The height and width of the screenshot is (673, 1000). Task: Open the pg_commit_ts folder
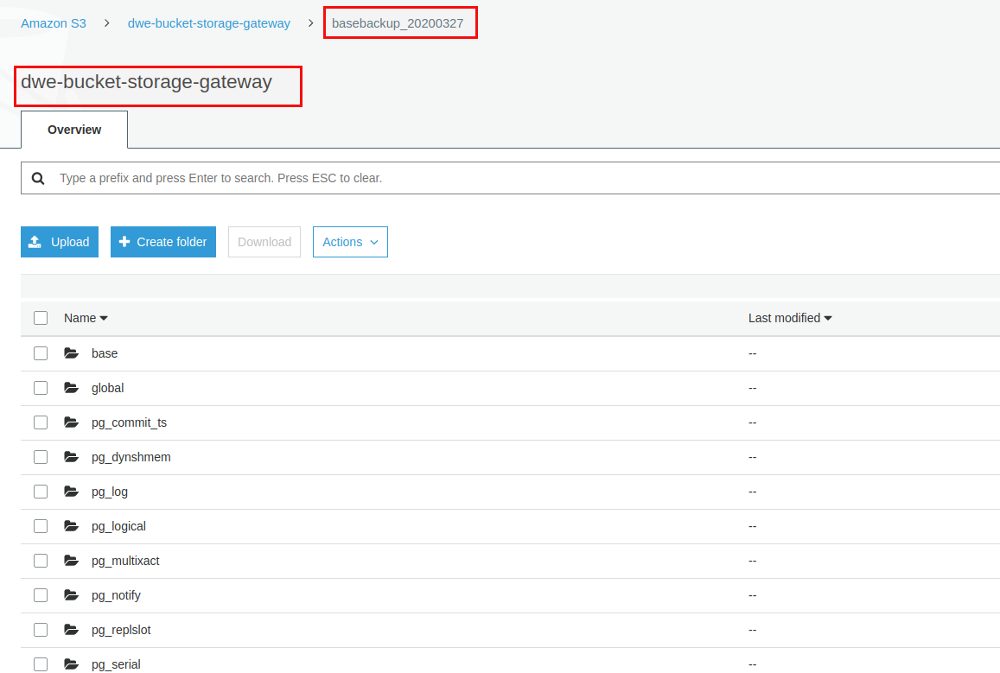[x=129, y=422]
